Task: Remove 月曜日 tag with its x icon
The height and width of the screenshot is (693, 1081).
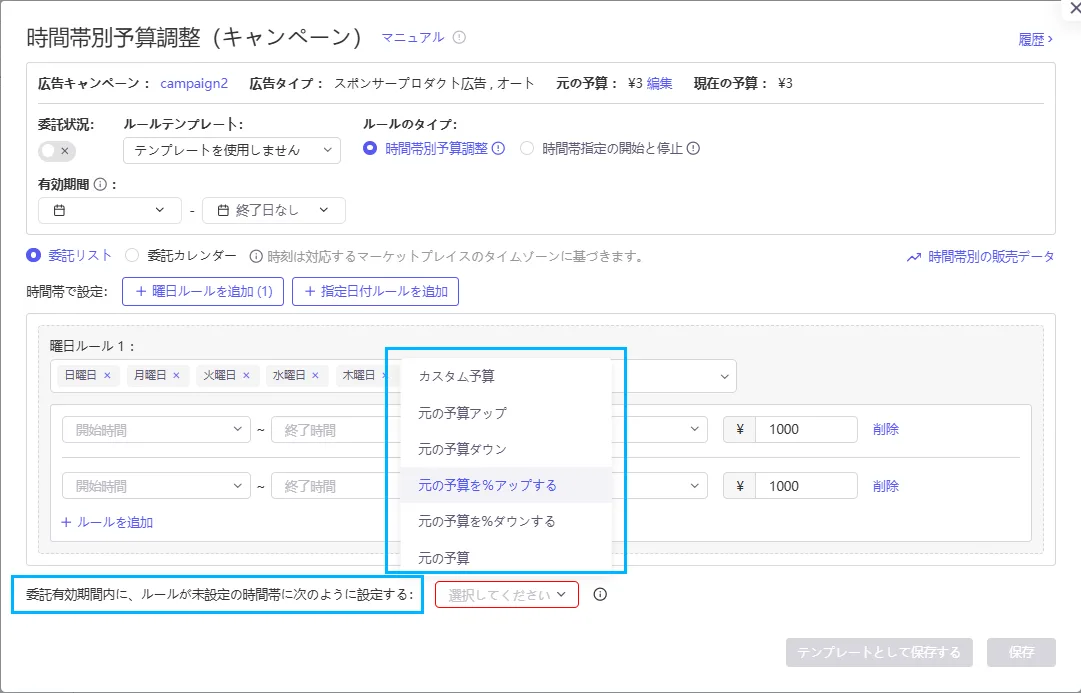Action: [176, 375]
